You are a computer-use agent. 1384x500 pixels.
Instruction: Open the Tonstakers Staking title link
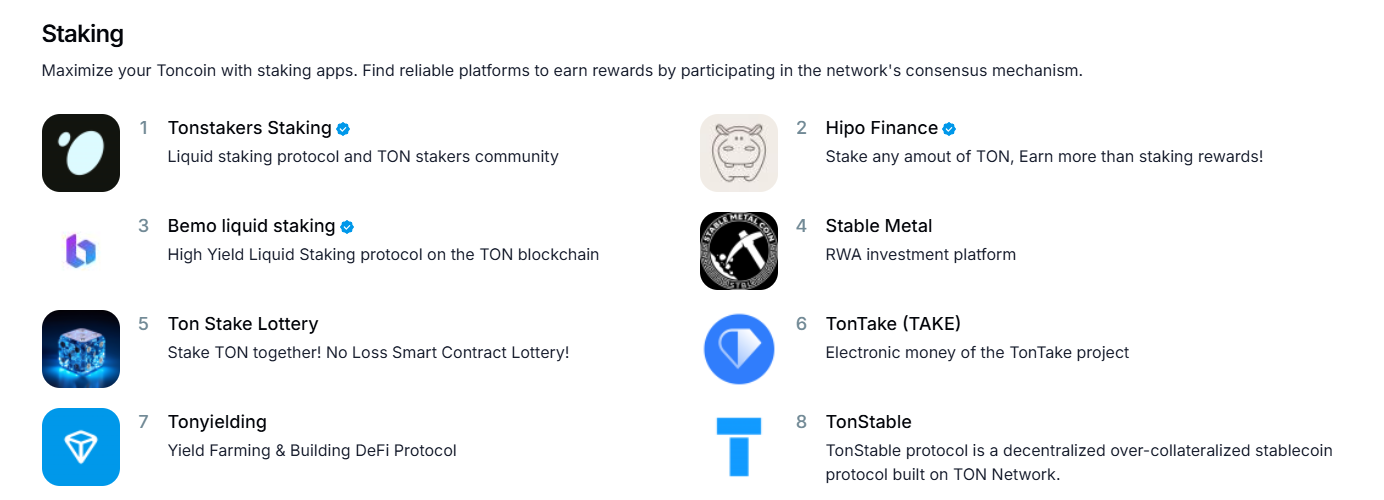point(249,128)
